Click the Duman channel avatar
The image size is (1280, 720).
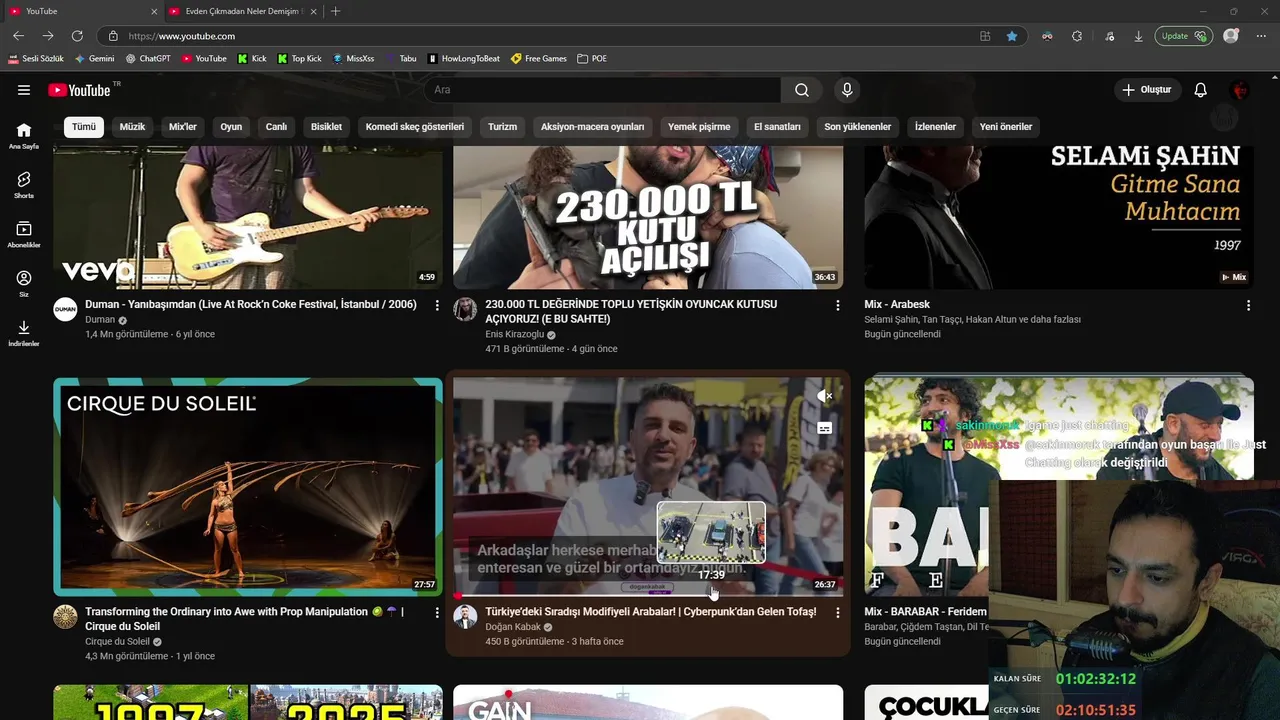[65, 309]
